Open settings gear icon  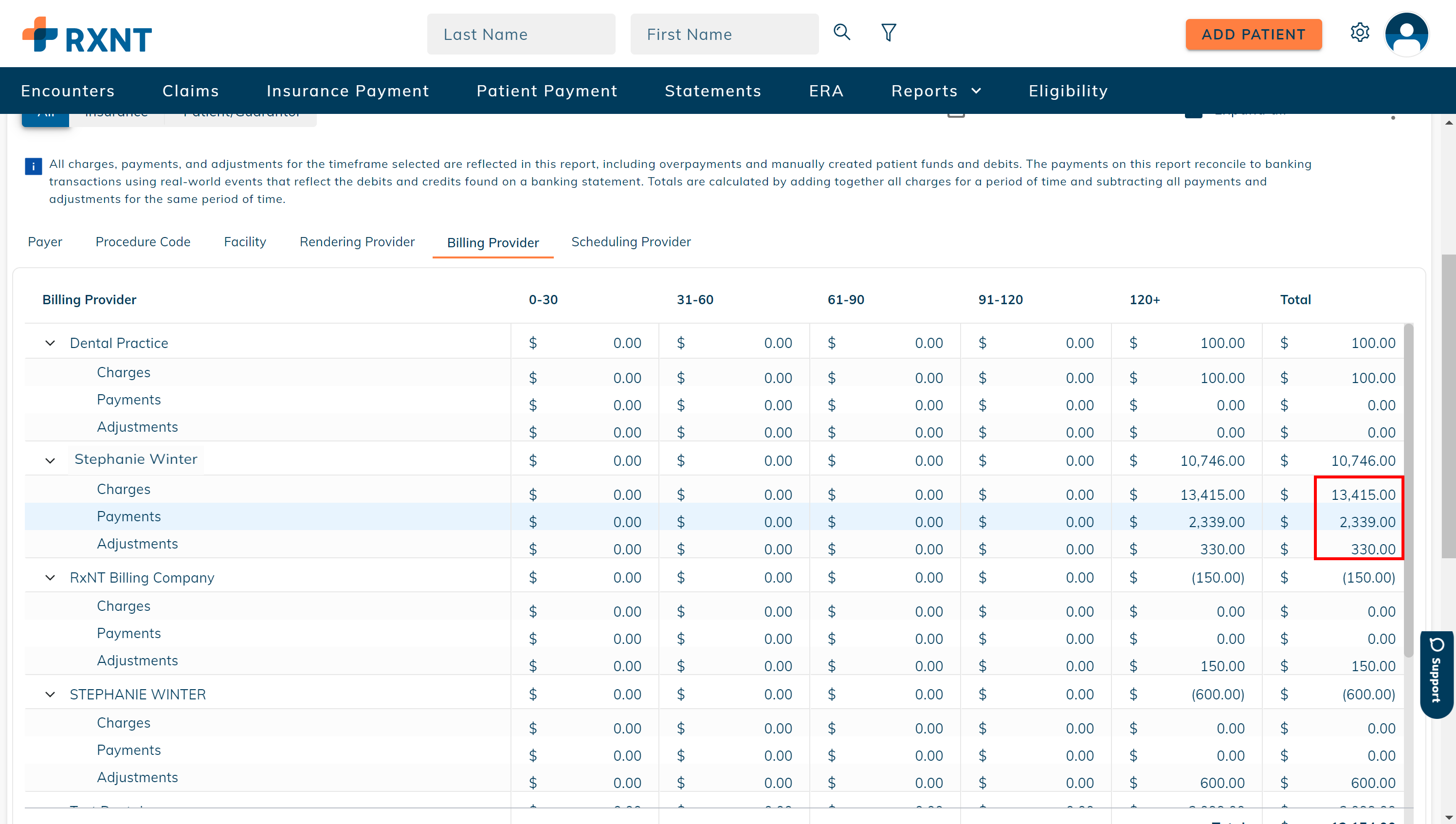(x=1359, y=32)
